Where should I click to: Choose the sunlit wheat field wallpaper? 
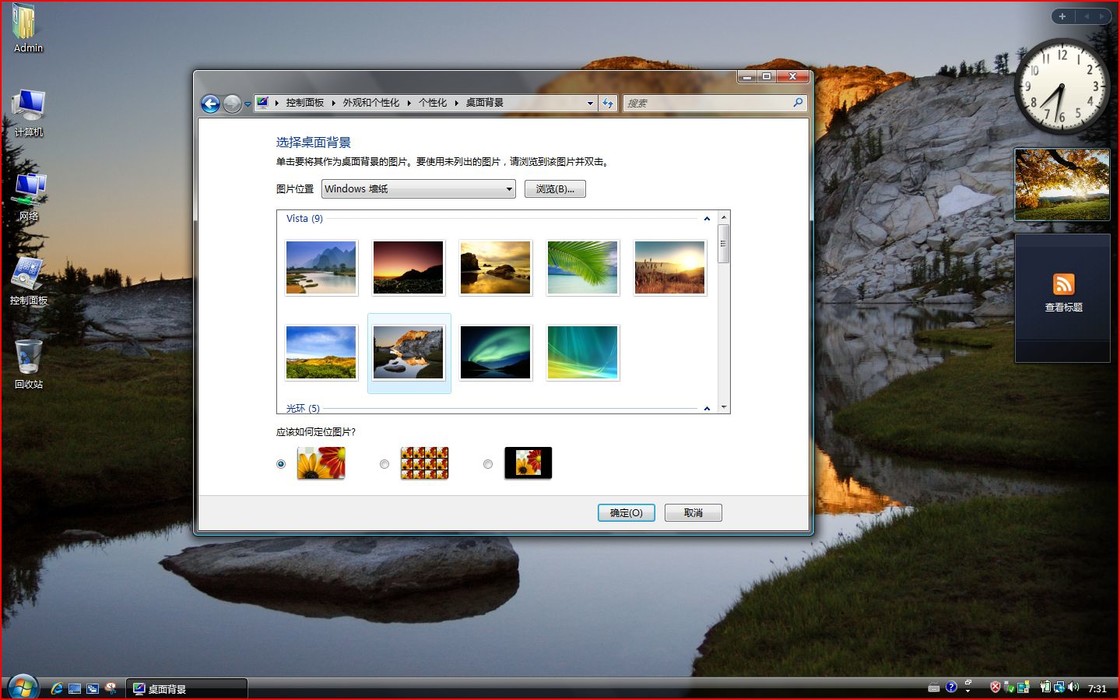coord(670,268)
